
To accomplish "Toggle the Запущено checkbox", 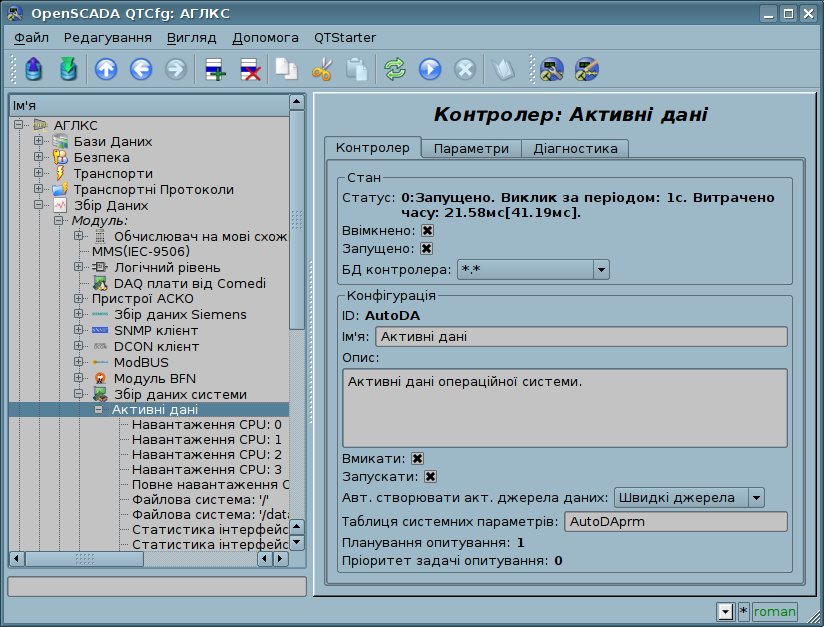I will [x=426, y=249].
